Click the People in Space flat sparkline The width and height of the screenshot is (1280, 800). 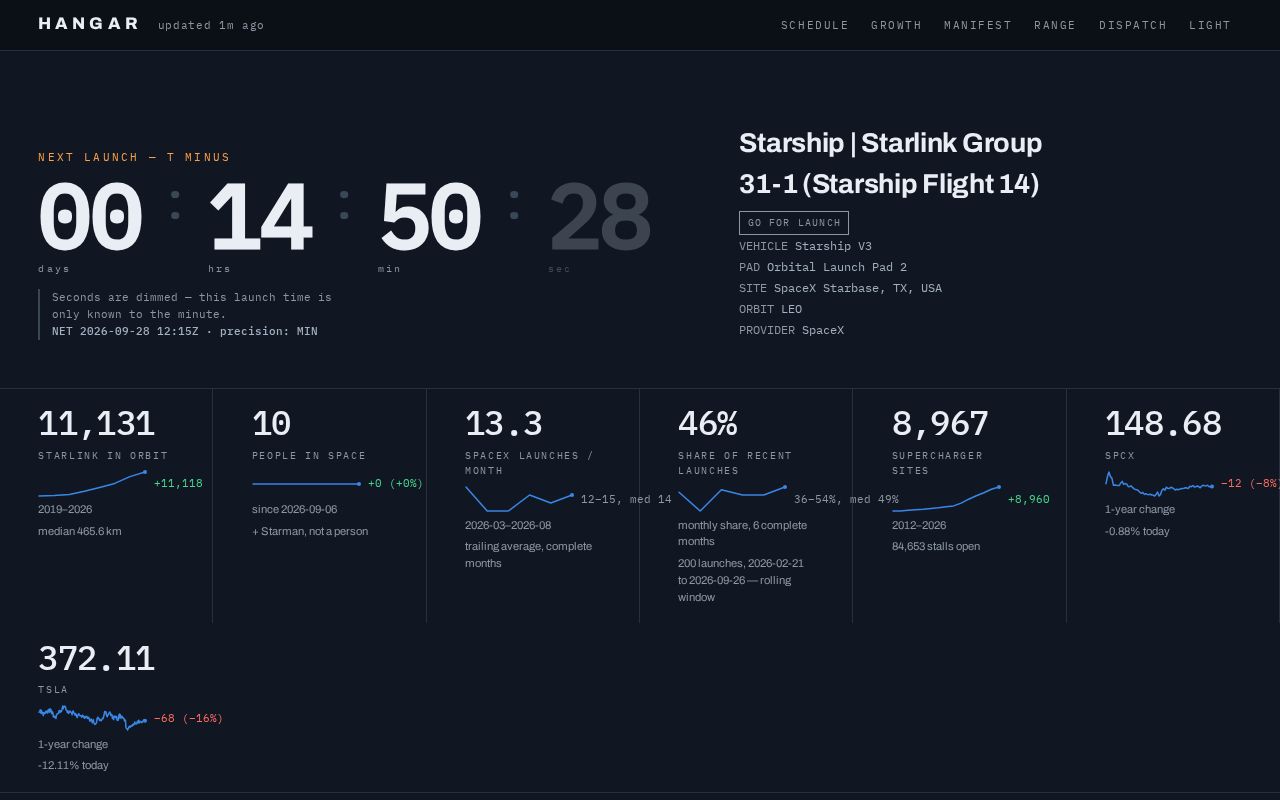tap(306, 484)
